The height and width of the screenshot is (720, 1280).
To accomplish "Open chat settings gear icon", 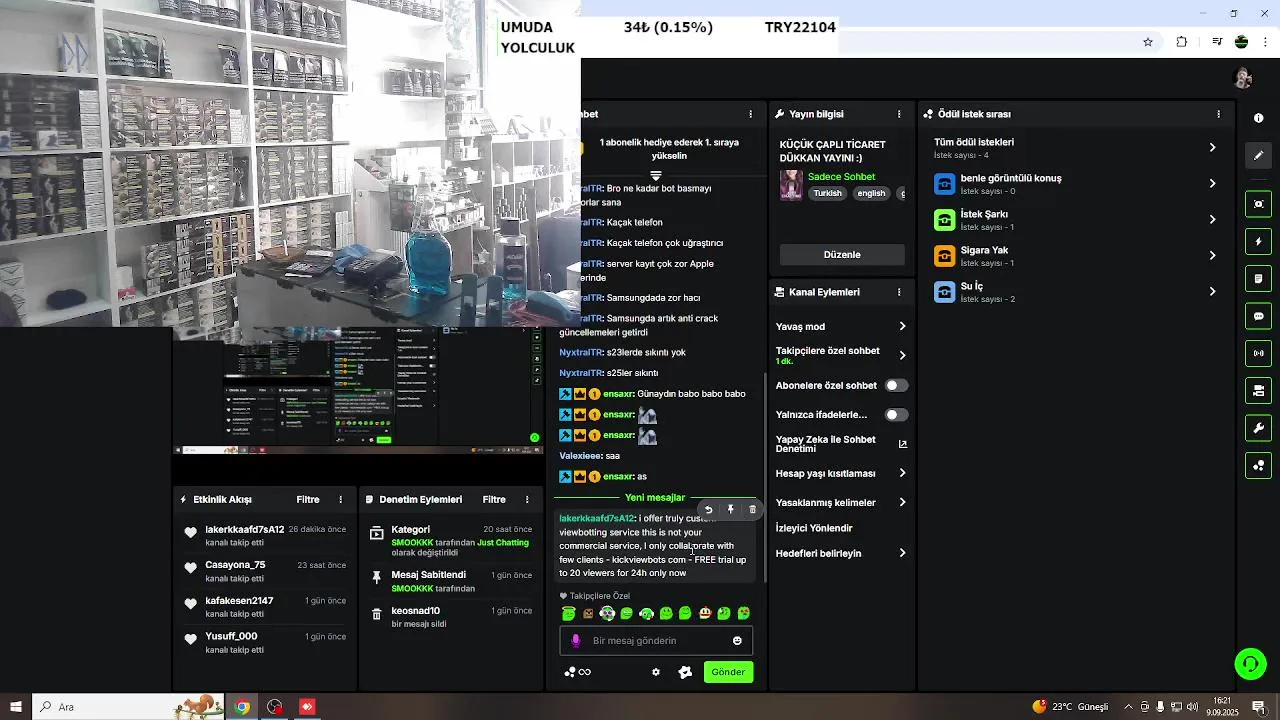I will pyautogui.click(x=656, y=672).
